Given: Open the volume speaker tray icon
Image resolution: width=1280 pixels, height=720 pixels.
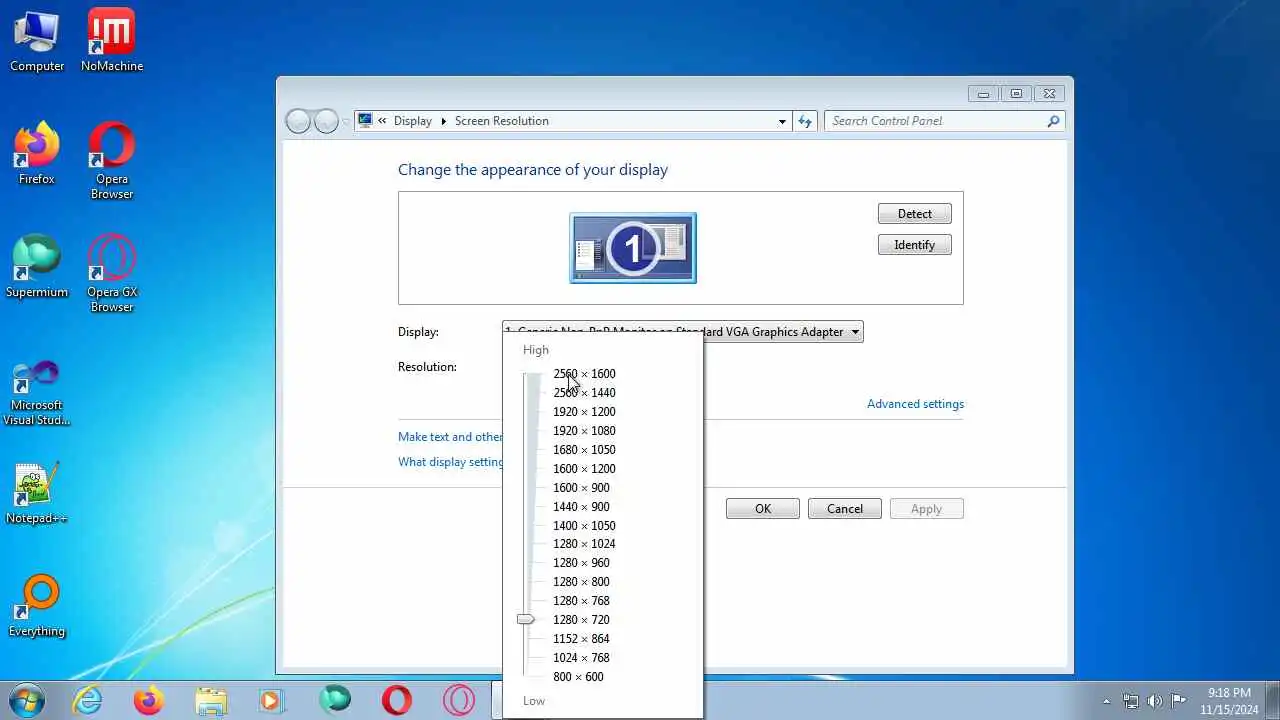Looking at the screenshot, I should tap(1155, 701).
